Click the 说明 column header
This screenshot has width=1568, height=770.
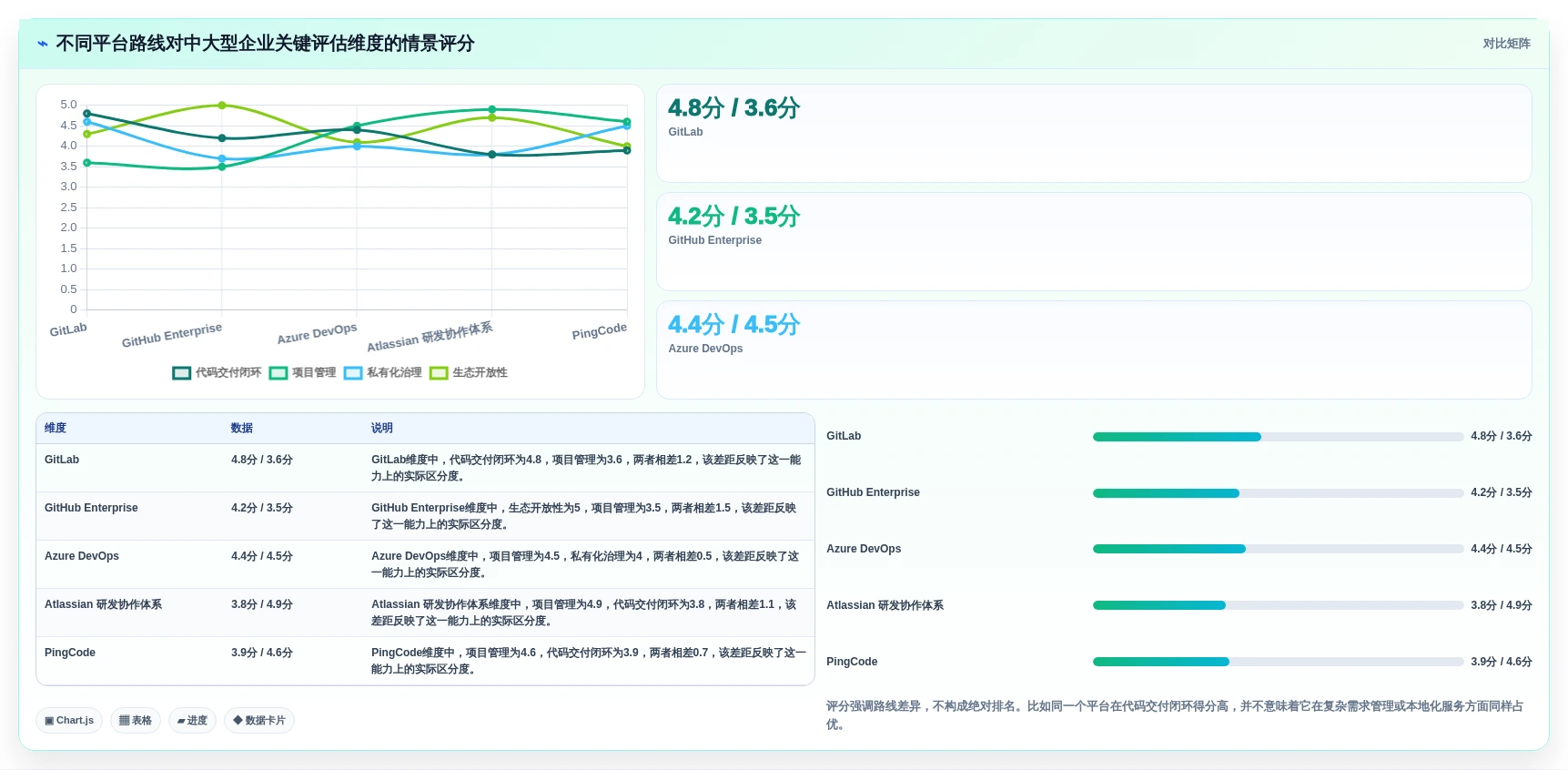[x=382, y=429]
